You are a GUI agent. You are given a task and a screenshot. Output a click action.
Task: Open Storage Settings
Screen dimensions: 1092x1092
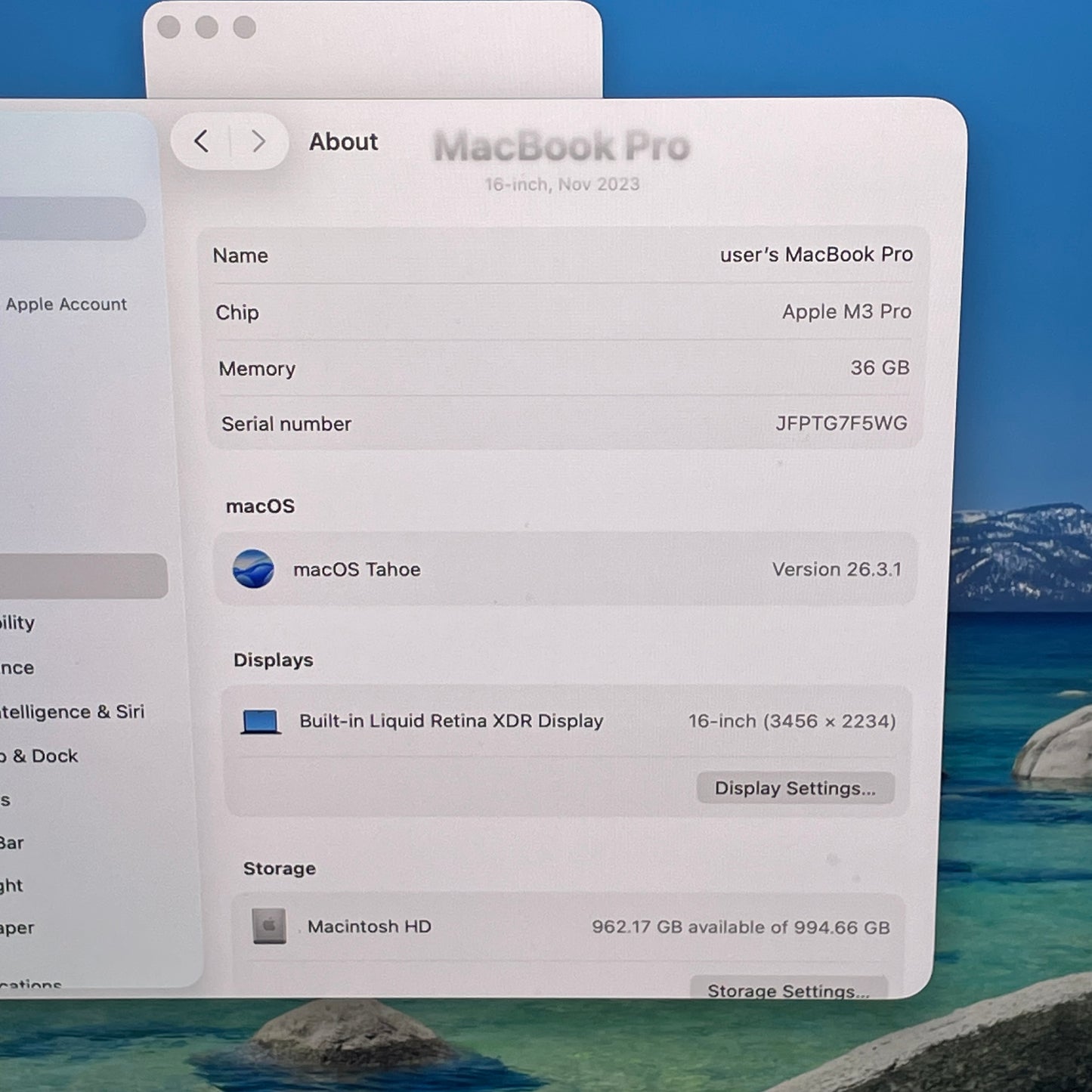click(788, 990)
